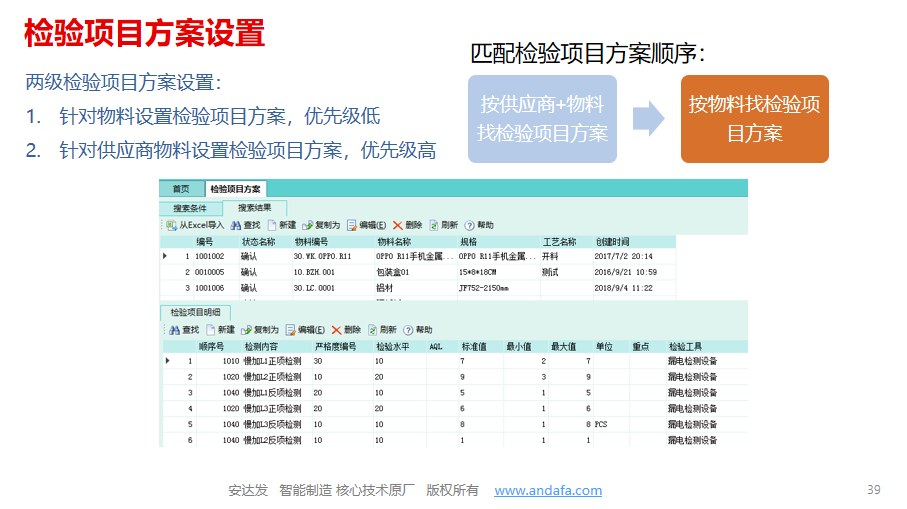Click 编辑(E) in the upper scheme toolbar
This screenshot has width=907, height=509.
[366, 225]
